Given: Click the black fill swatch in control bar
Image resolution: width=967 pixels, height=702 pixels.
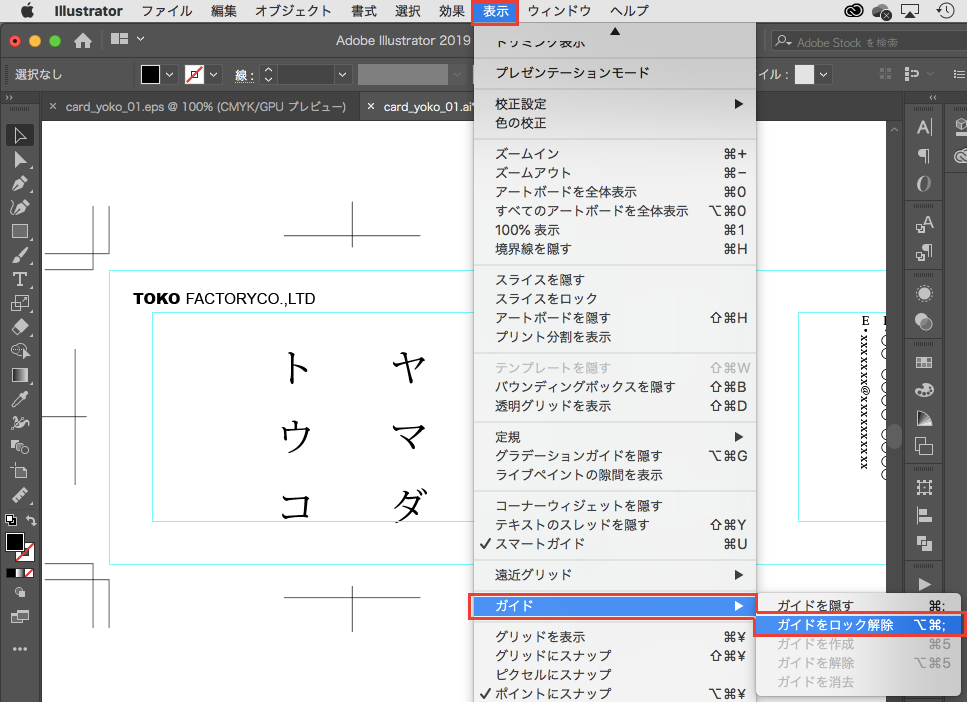Looking at the screenshot, I should pyautogui.click(x=150, y=75).
